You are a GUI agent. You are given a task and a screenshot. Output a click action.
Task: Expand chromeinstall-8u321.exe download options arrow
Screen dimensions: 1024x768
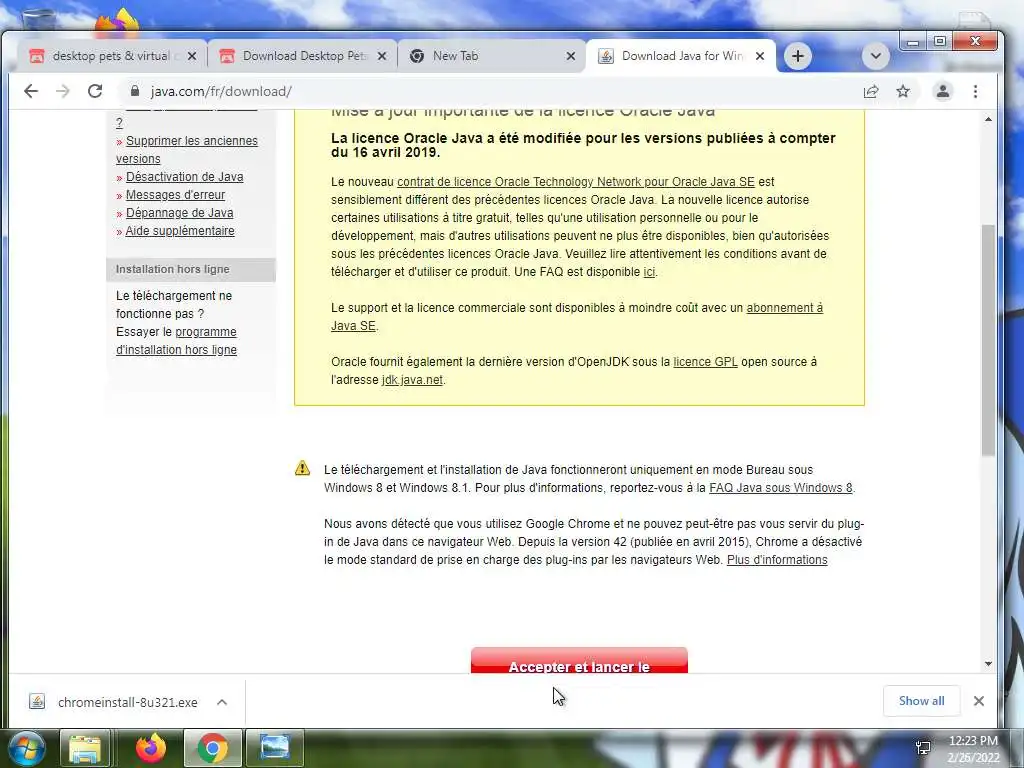(x=222, y=702)
